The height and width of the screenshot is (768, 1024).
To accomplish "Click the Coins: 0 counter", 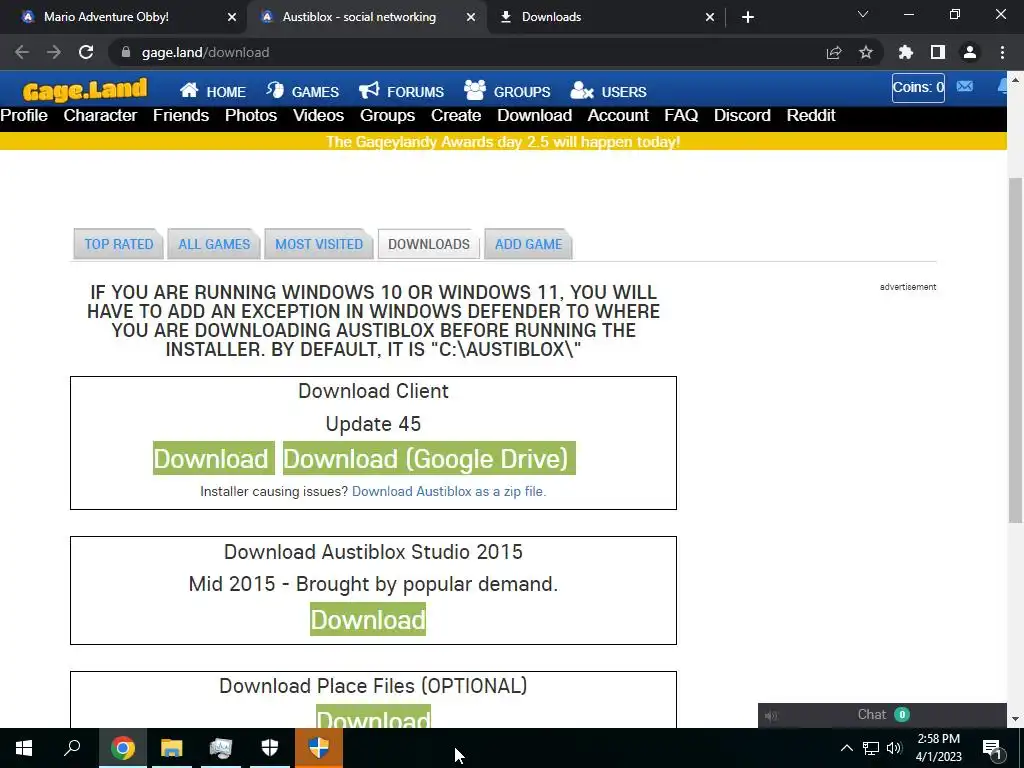I will (918, 88).
